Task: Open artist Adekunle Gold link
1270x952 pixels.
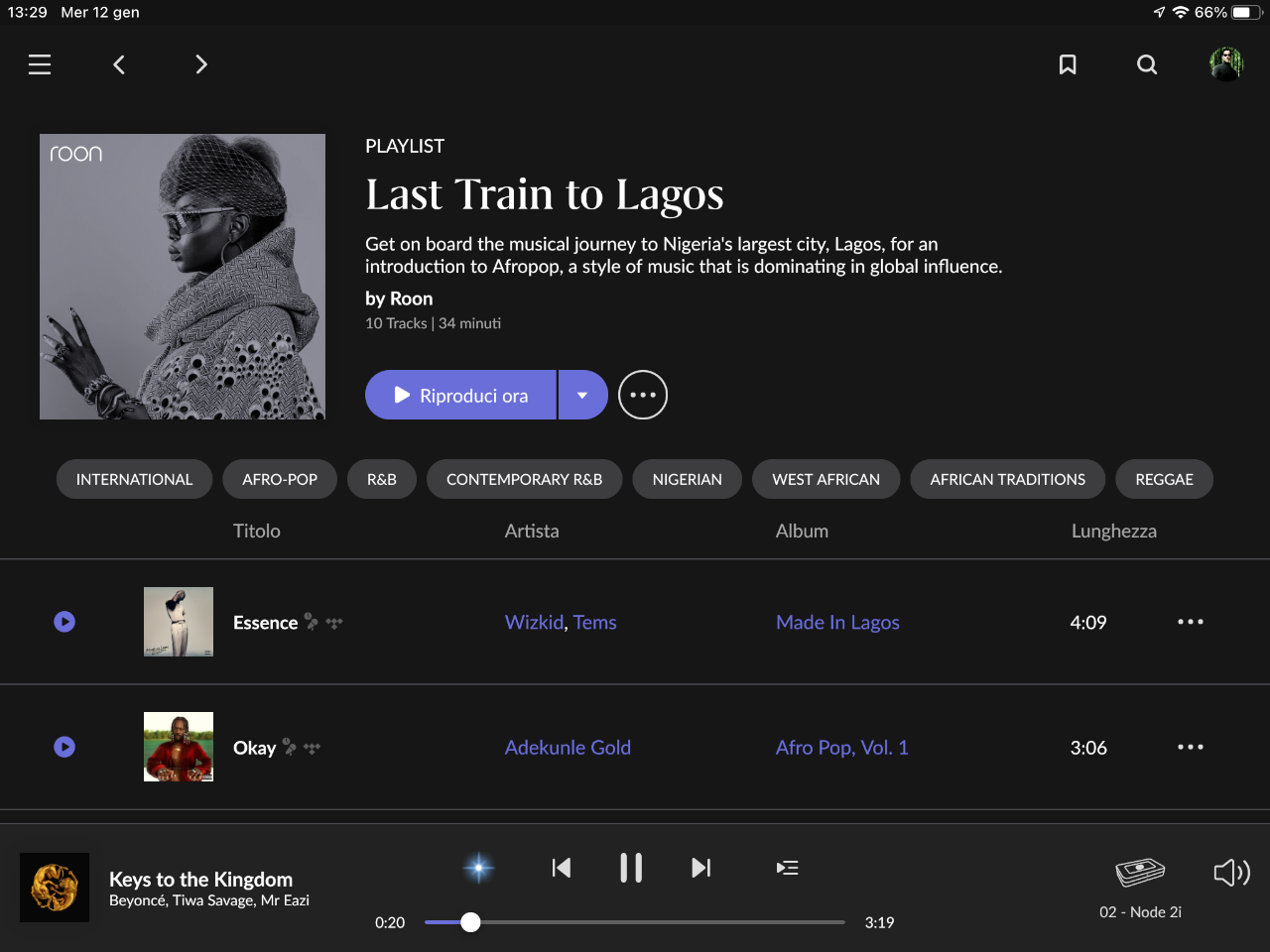Action: (x=568, y=747)
